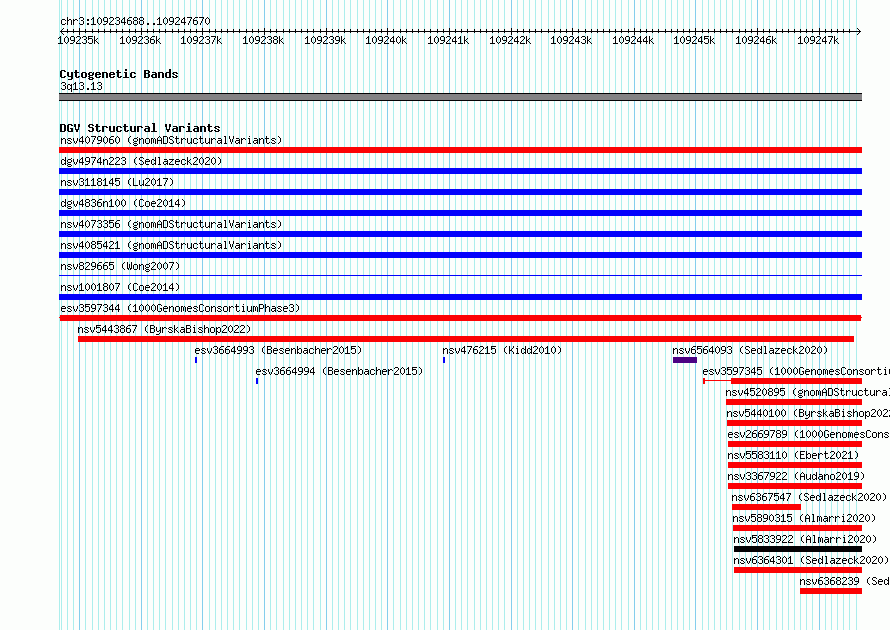Click the blue bar under nsv1001807

(460, 297)
